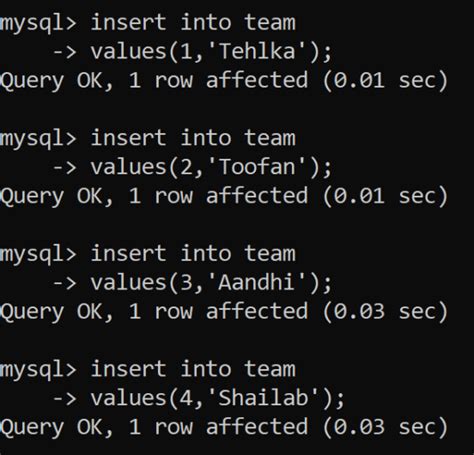Click the word 'Aandhi' in the third values

coord(256,282)
